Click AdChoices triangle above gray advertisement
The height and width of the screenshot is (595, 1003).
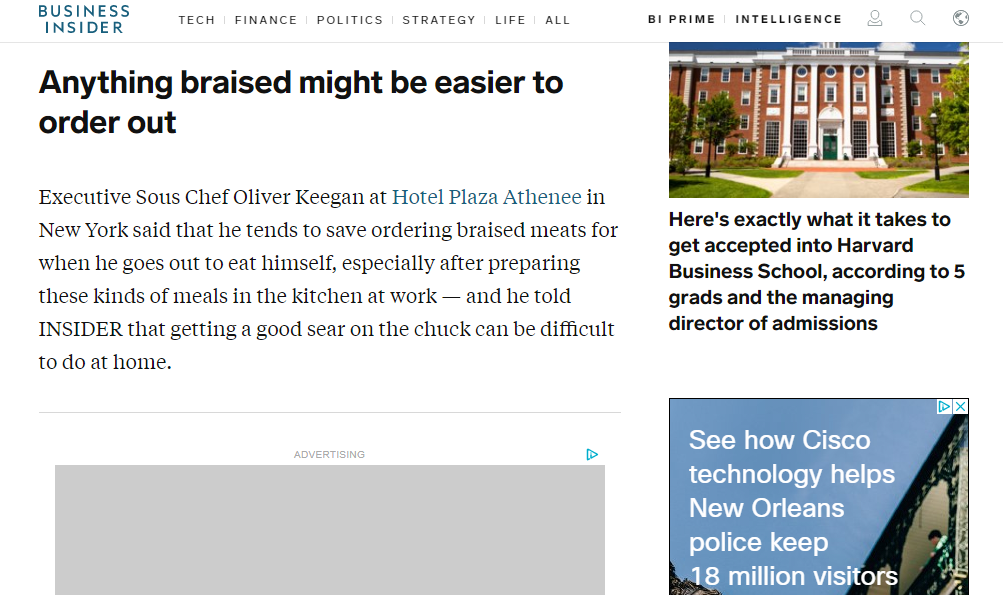point(592,454)
